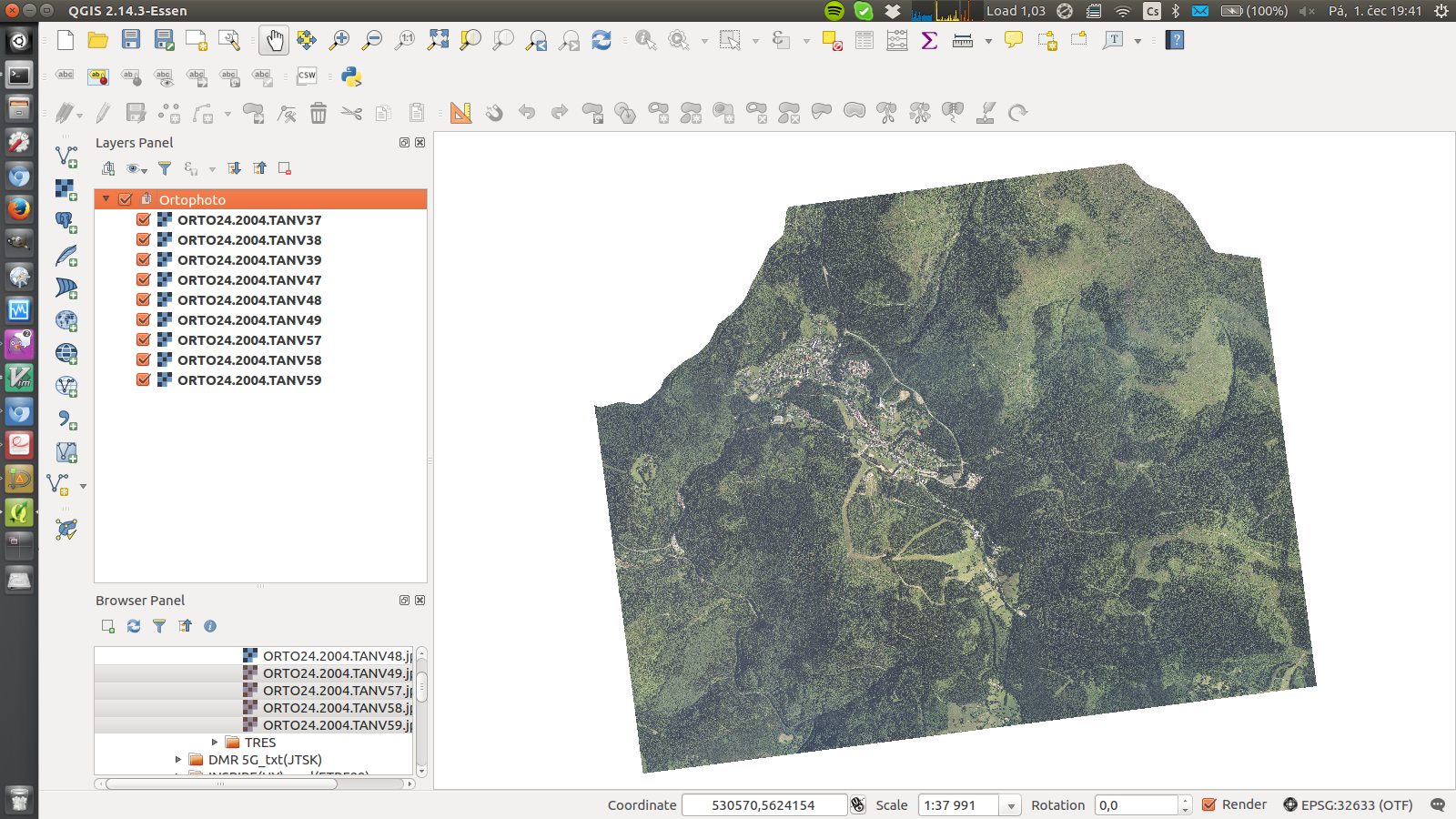1456x819 pixels.
Task: Open the attribute table
Action: click(x=864, y=40)
